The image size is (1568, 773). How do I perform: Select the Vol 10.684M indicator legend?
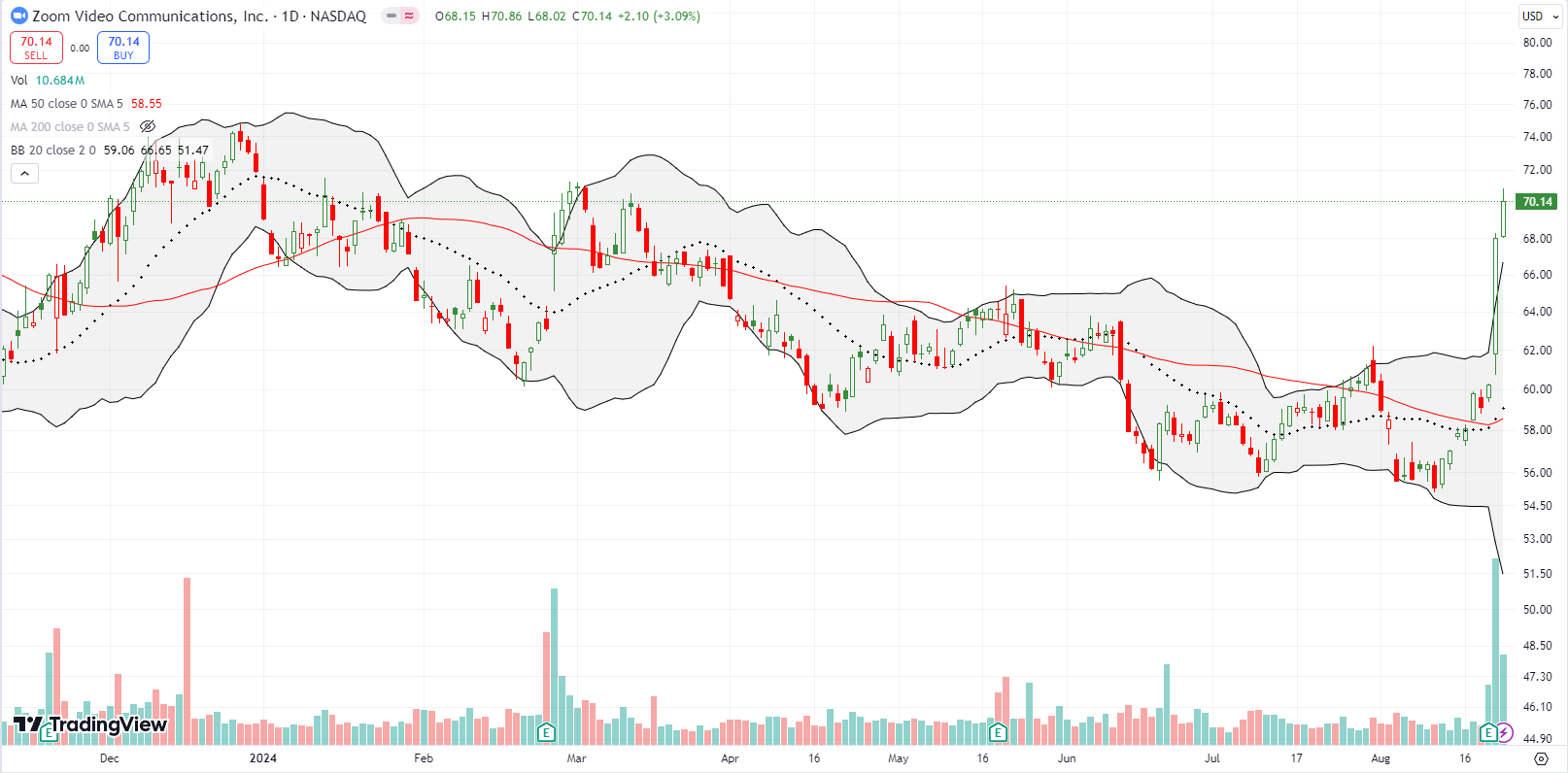pyautogui.click(x=48, y=81)
